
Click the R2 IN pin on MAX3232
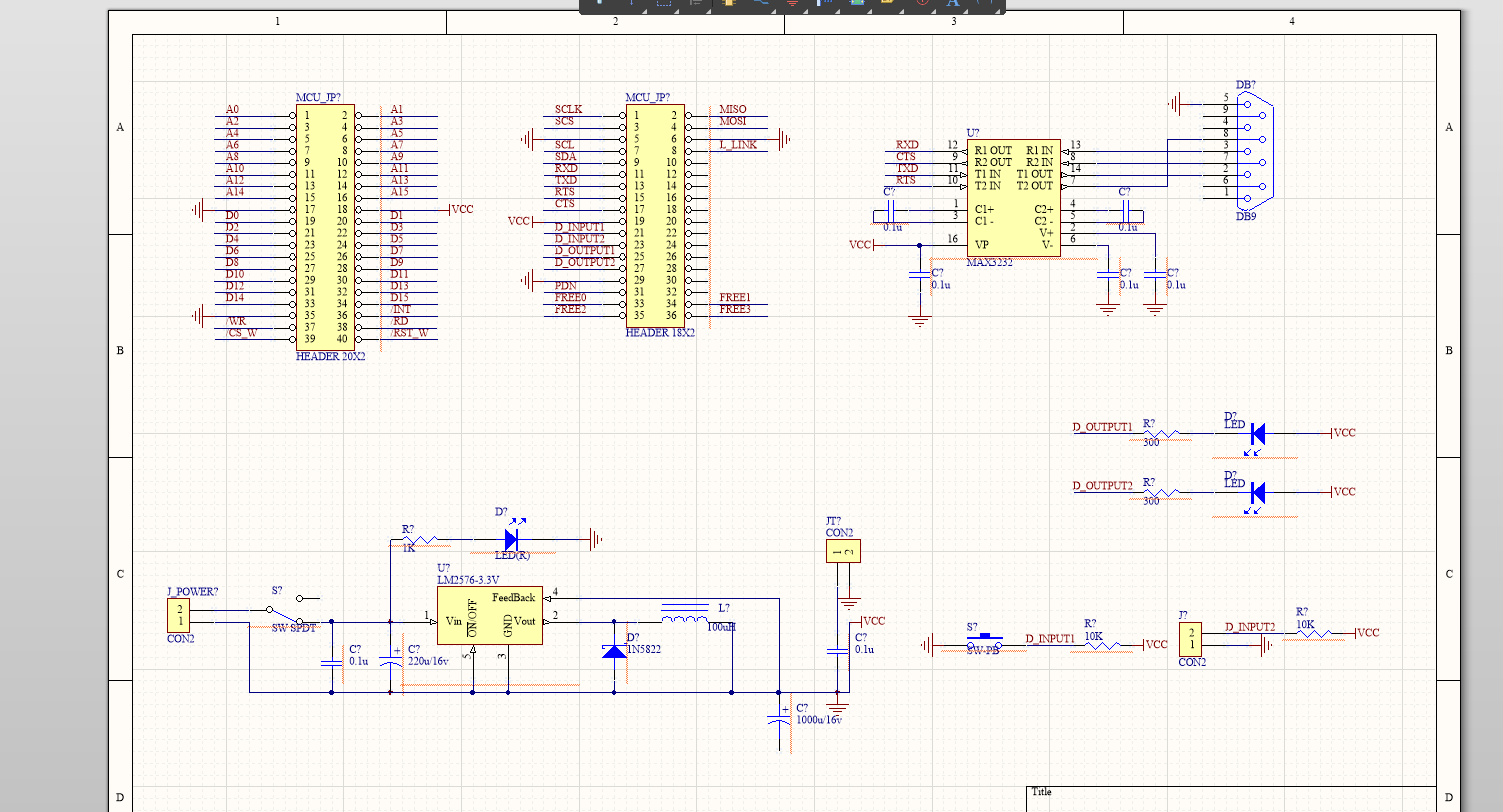[1040, 162]
